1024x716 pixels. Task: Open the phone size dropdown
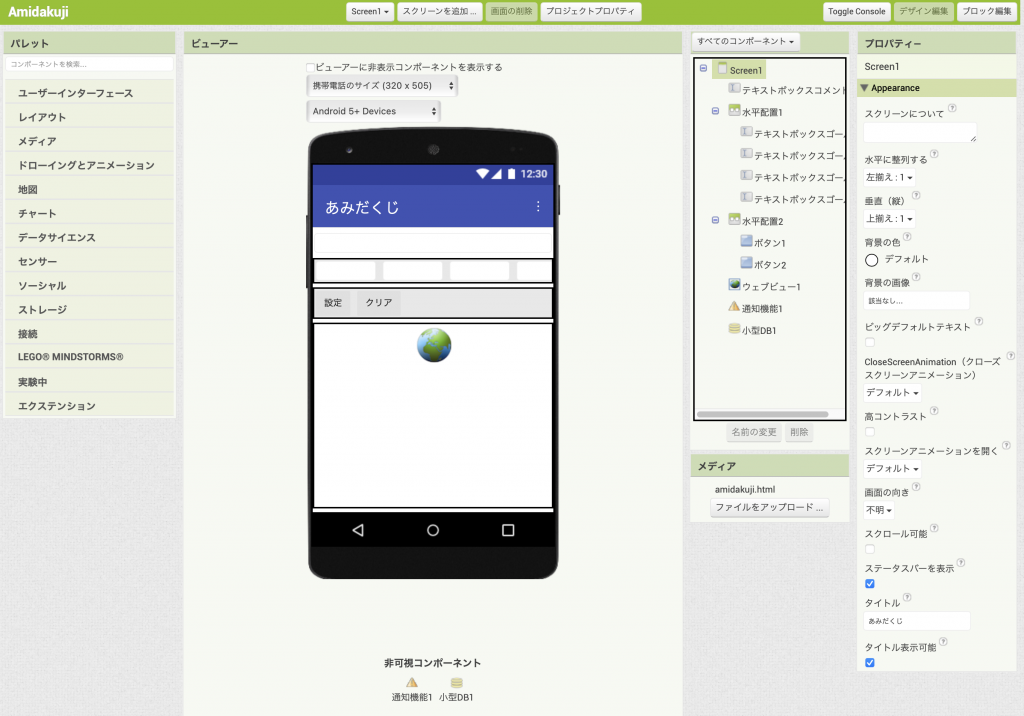click(381, 86)
